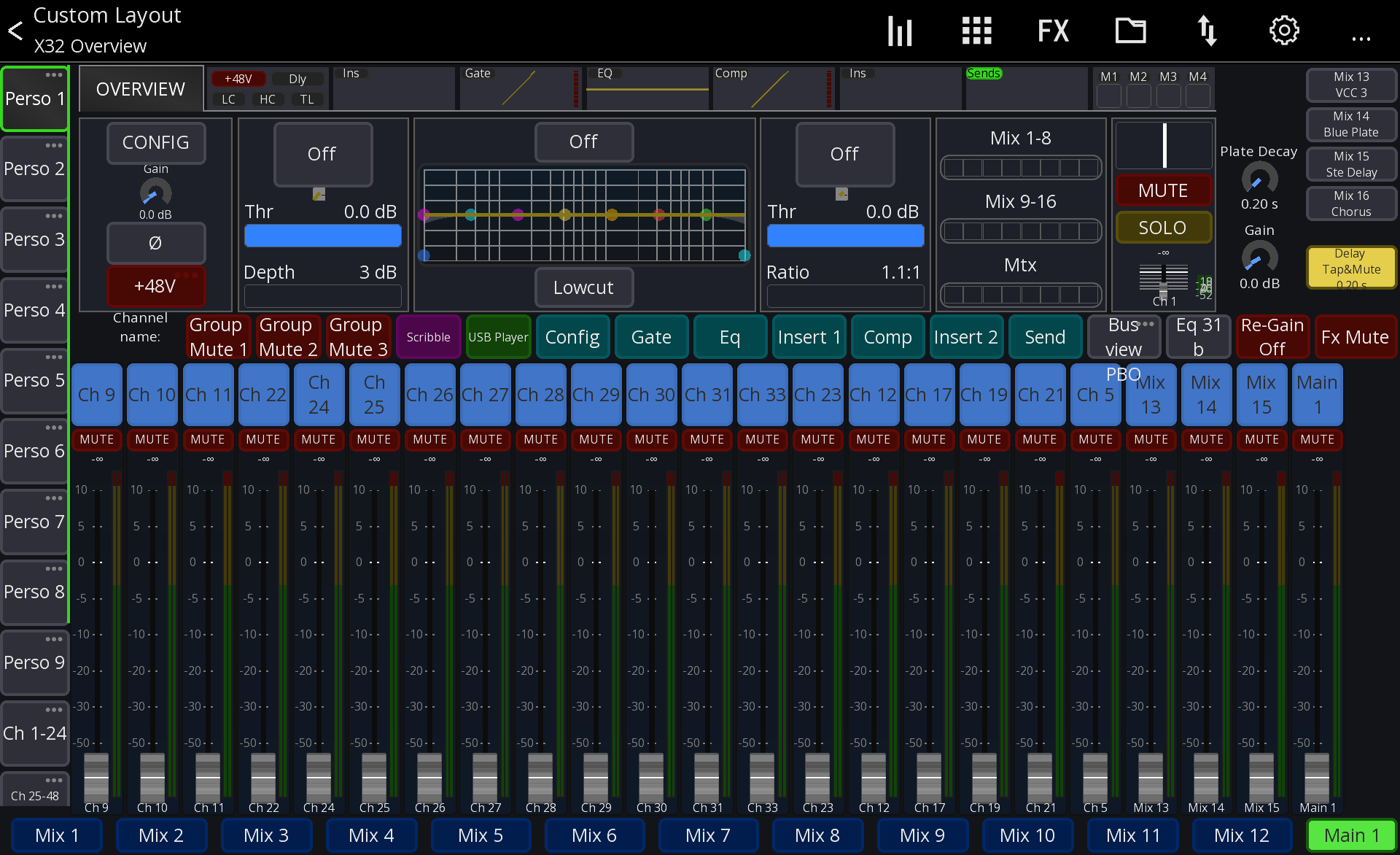
Task: Go back using the back arrow
Action: coord(15,31)
